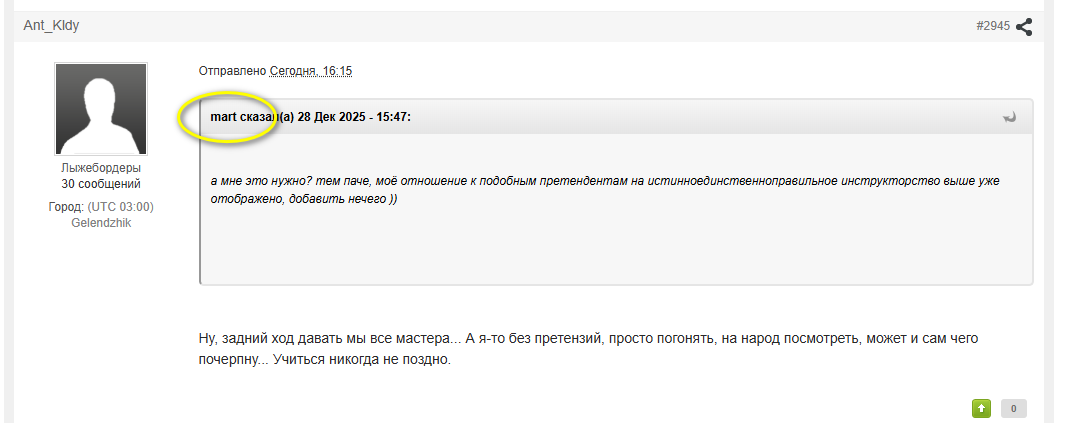Click the Gelendzhik city text
Screen dimensions: 1069x423
coord(101,223)
